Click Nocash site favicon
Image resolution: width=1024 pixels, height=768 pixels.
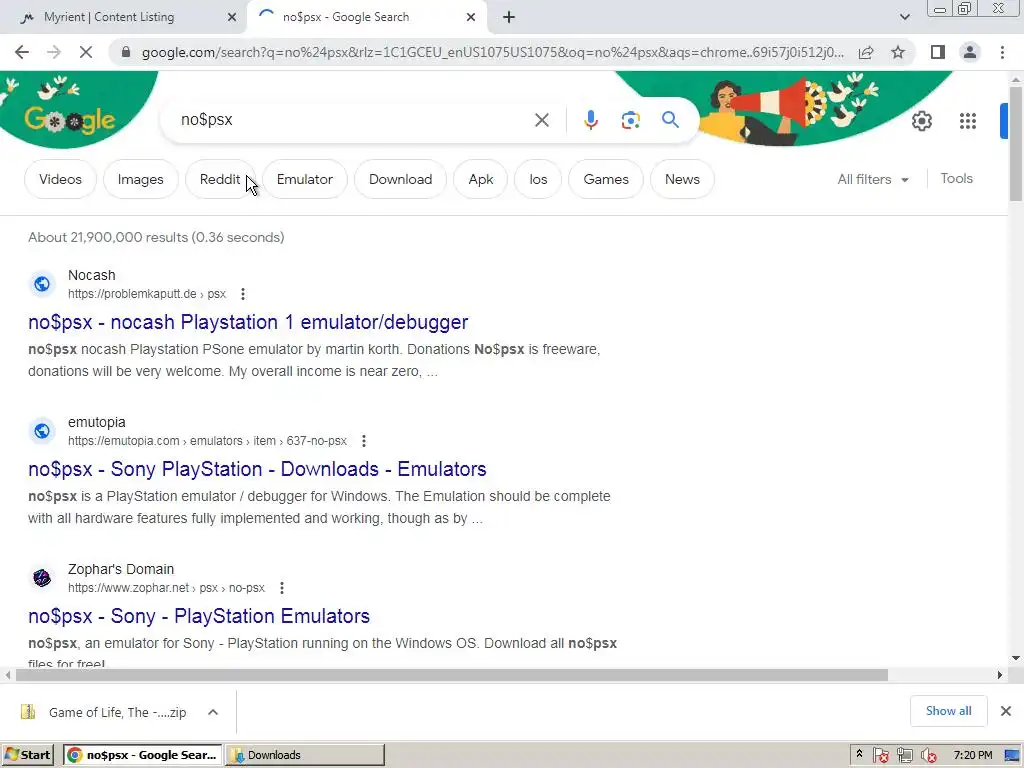pos(42,284)
